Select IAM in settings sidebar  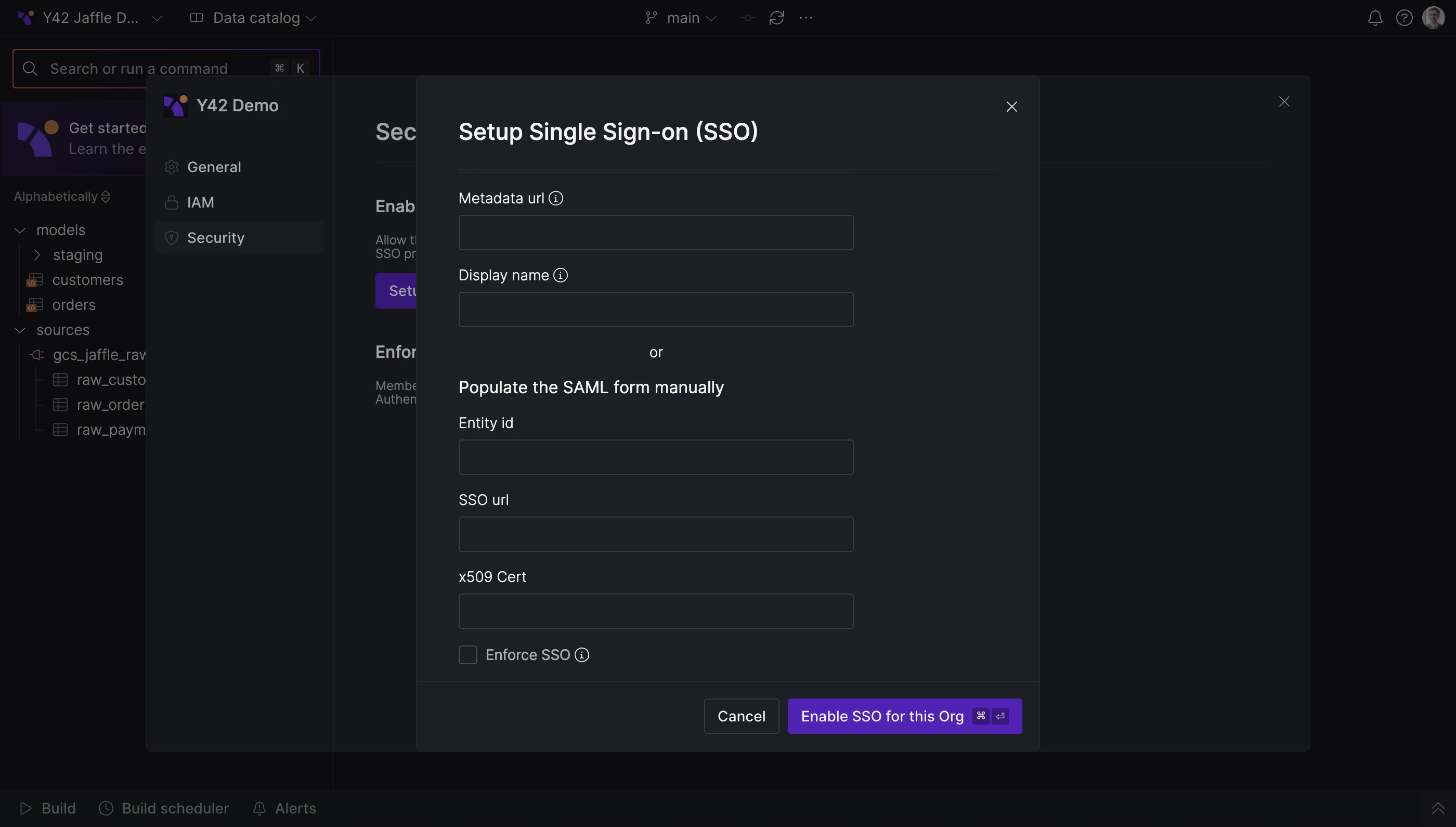click(x=200, y=202)
